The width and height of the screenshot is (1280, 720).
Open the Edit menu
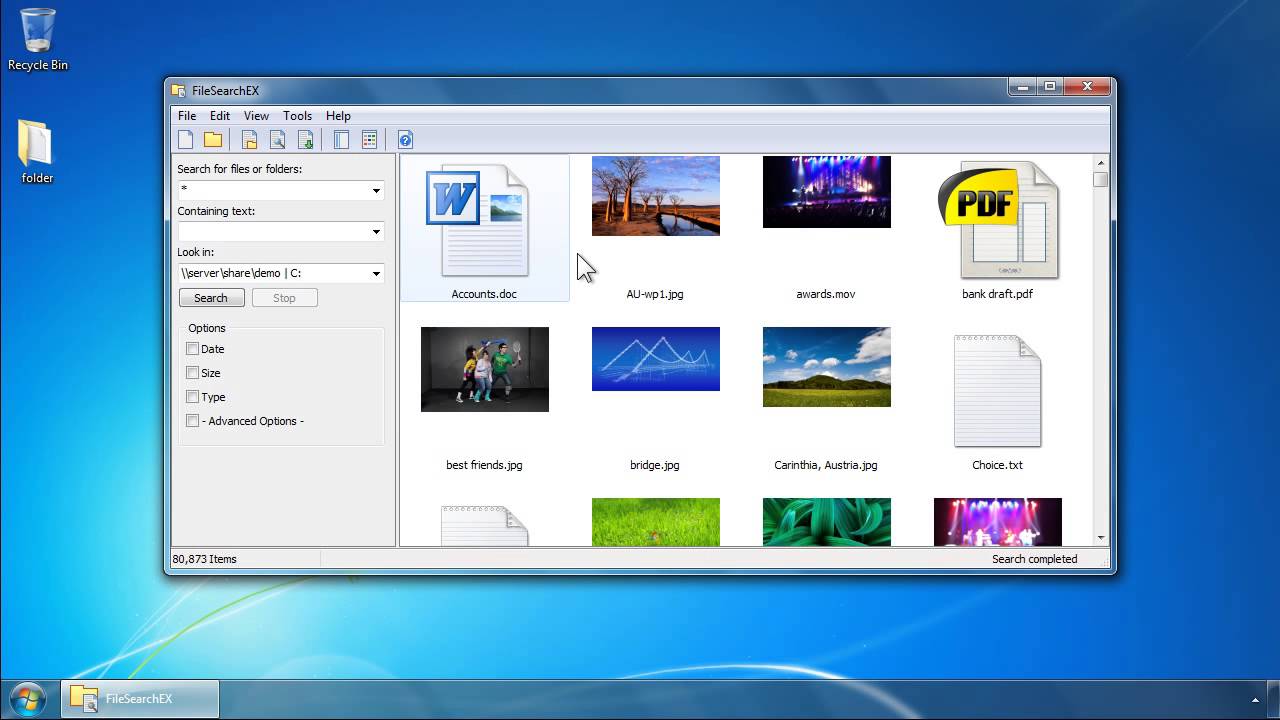tap(220, 116)
